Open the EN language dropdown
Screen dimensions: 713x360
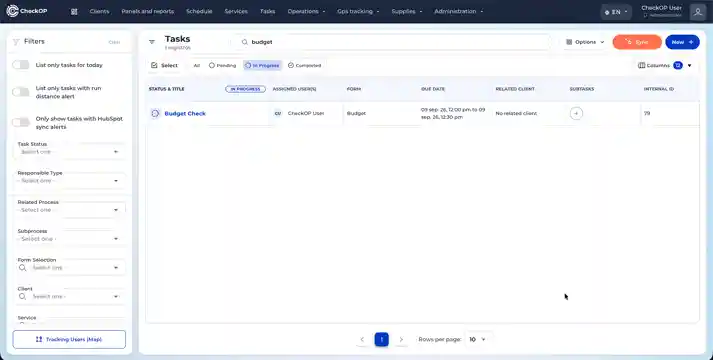click(616, 12)
